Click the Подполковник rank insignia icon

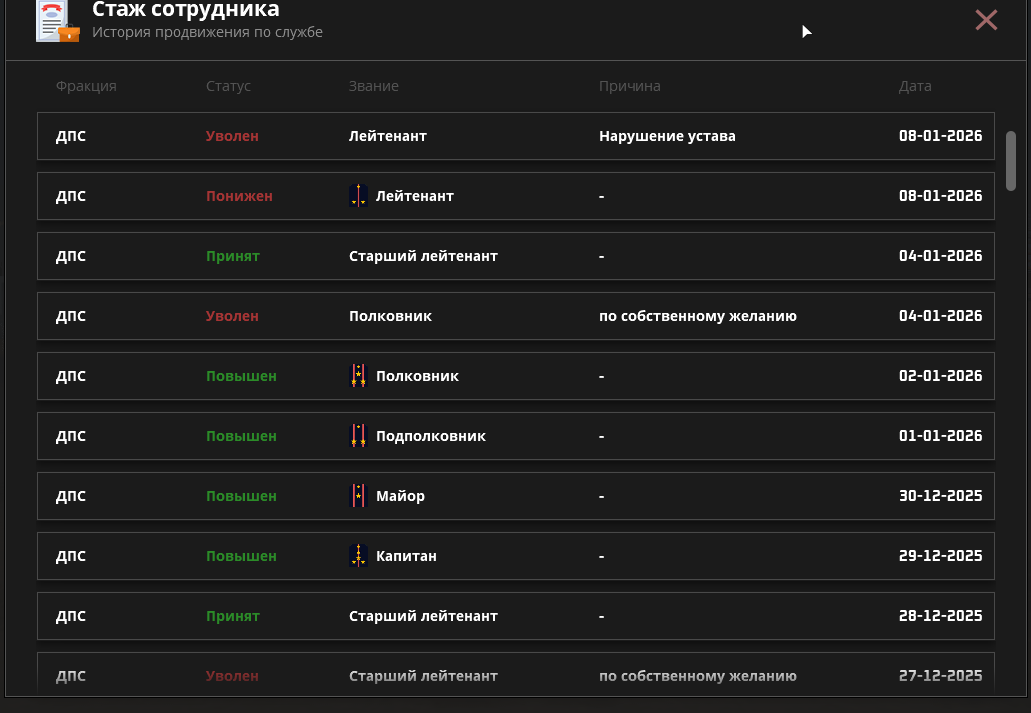coord(358,436)
